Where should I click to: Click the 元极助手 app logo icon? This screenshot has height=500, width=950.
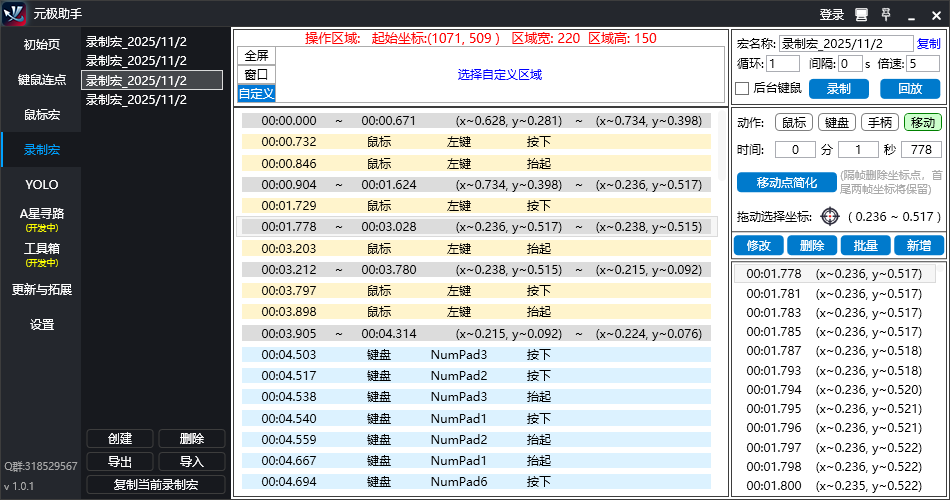(14, 13)
